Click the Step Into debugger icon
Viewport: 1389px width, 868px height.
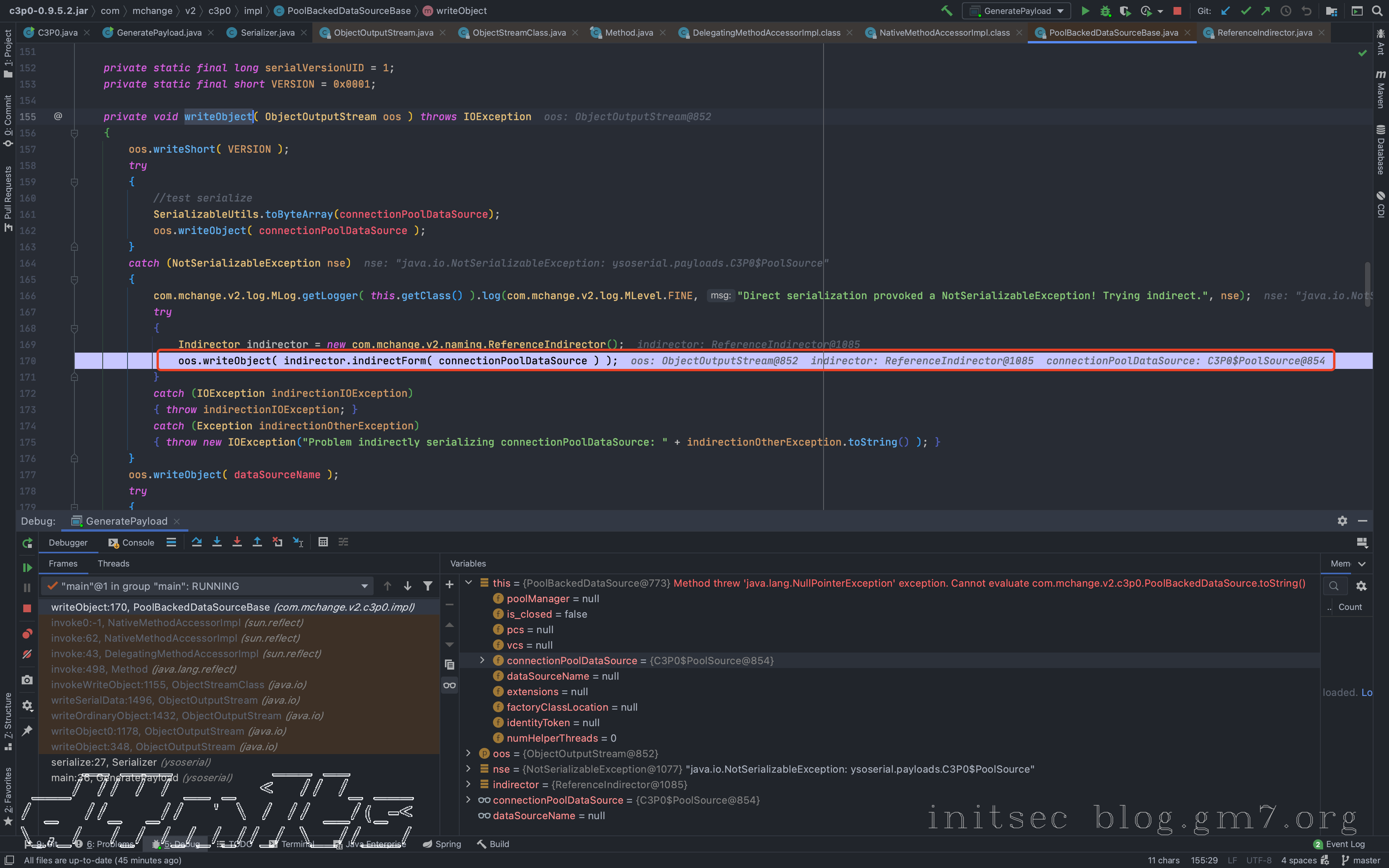tap(217, 542)
